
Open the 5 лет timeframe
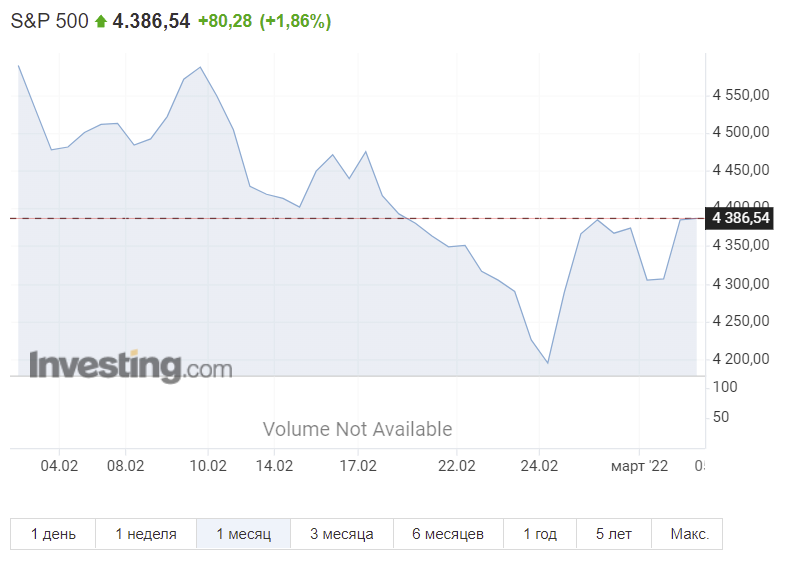614,534
